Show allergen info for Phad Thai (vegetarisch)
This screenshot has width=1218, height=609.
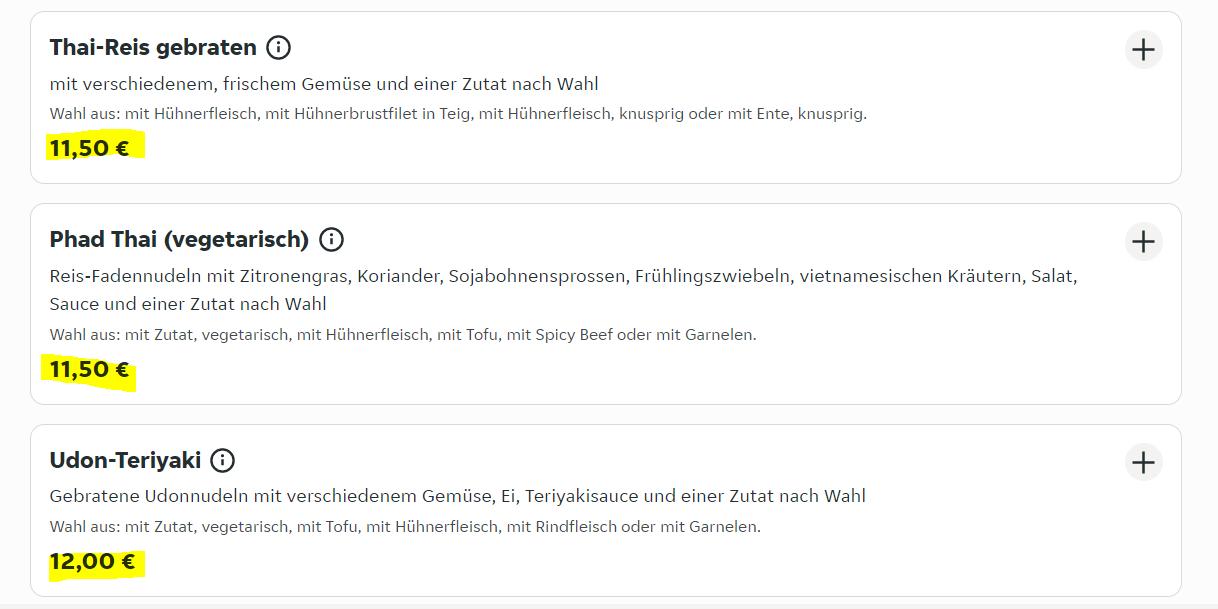tap(331, 240)
